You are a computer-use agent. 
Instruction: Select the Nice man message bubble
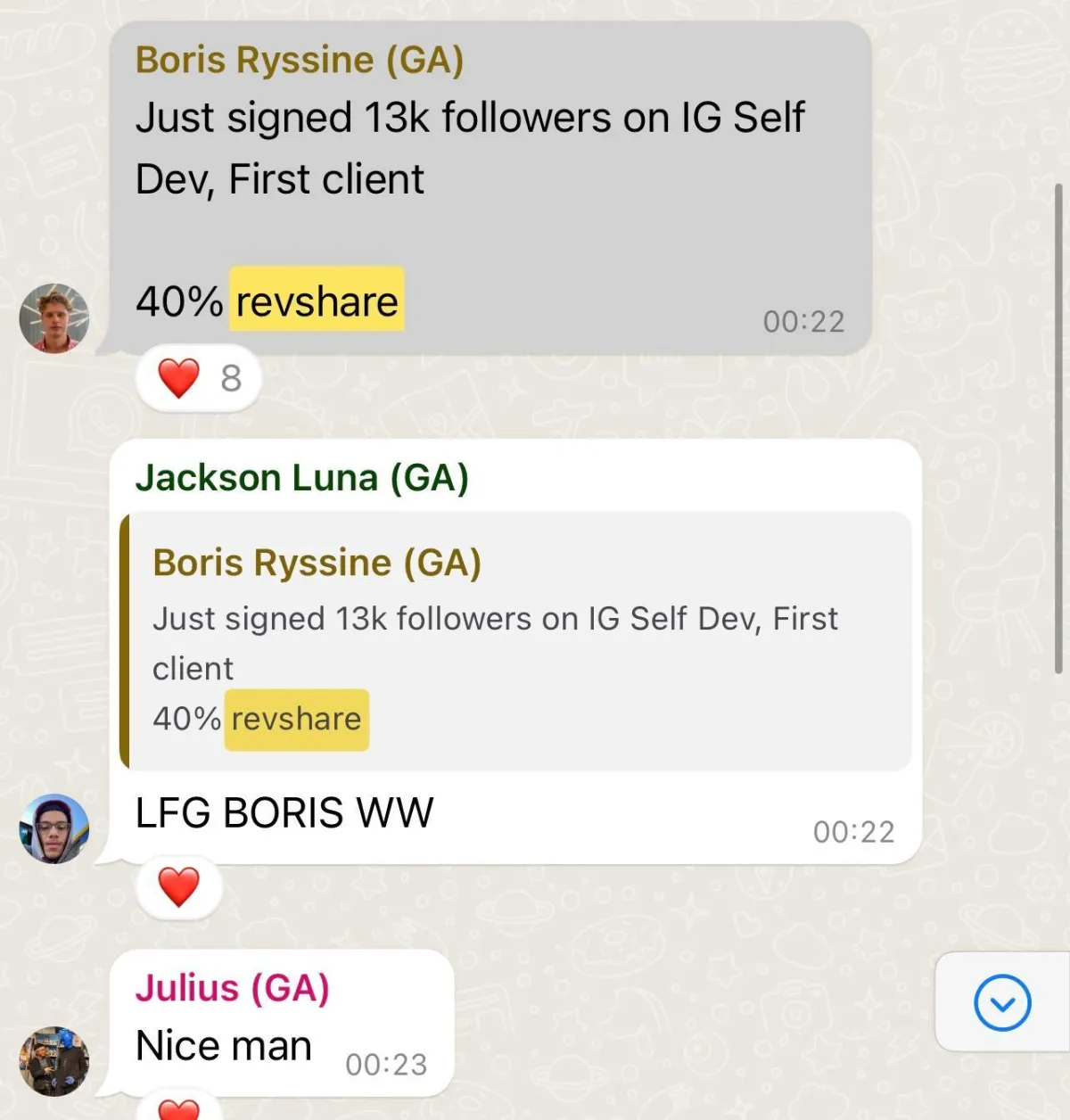click(x=282, y=1023)
